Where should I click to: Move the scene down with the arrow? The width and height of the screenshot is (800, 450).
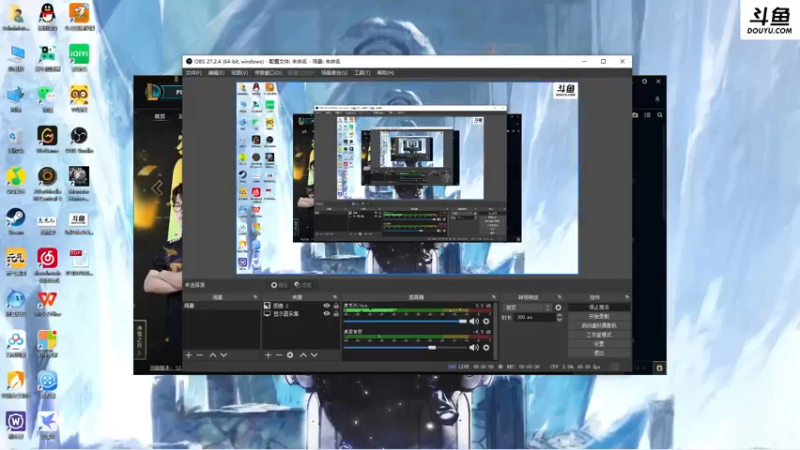click(224, 355)
